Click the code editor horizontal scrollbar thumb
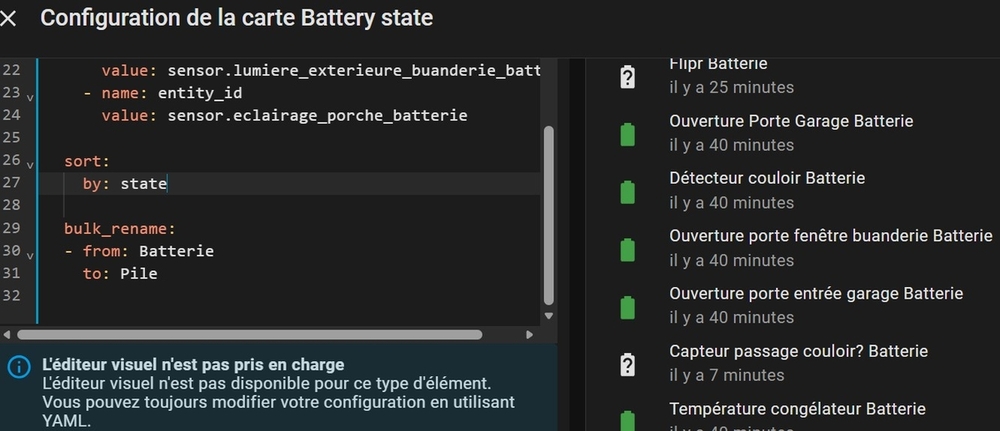Viewport: 1000px width, 431px height. 249,334
